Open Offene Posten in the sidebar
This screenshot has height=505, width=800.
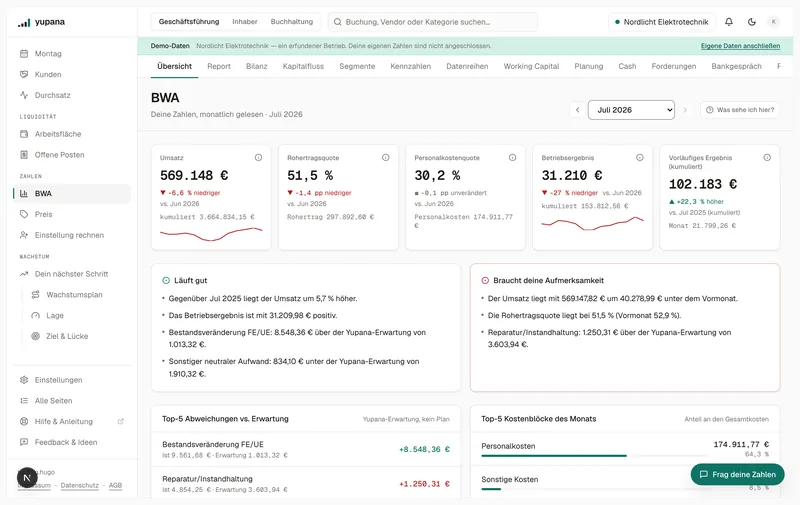72,155
